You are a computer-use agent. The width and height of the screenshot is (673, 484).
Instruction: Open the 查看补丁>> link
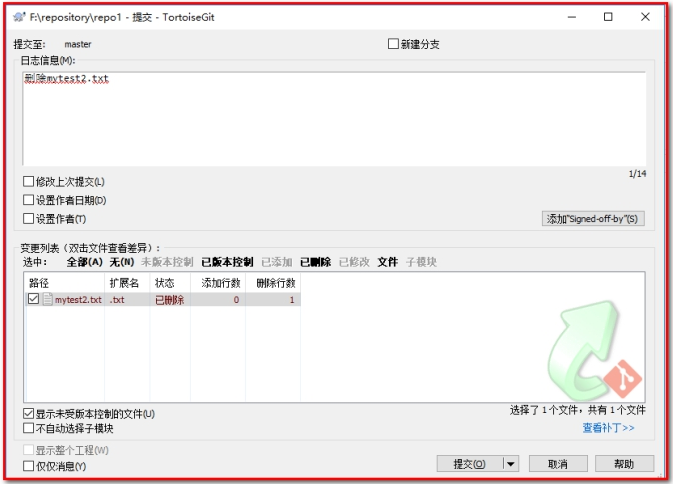(608, 428)
